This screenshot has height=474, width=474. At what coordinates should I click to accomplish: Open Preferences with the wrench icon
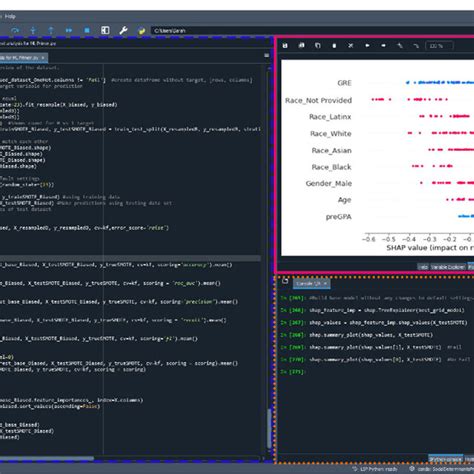point(123,30)
